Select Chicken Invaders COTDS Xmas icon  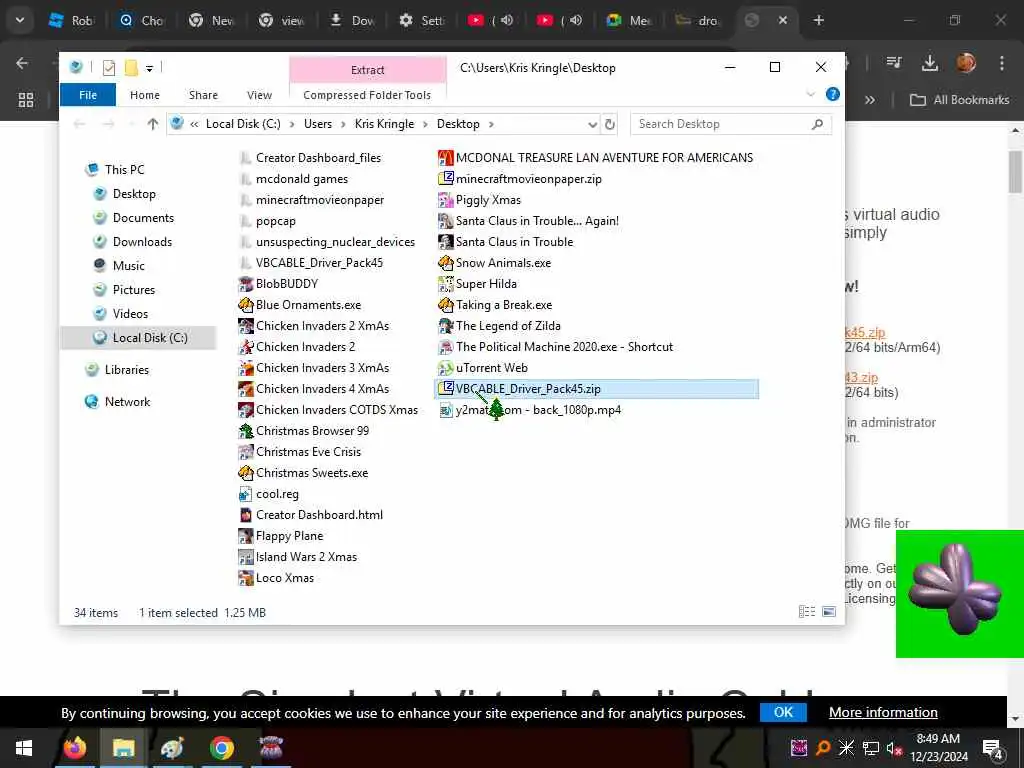246,409
